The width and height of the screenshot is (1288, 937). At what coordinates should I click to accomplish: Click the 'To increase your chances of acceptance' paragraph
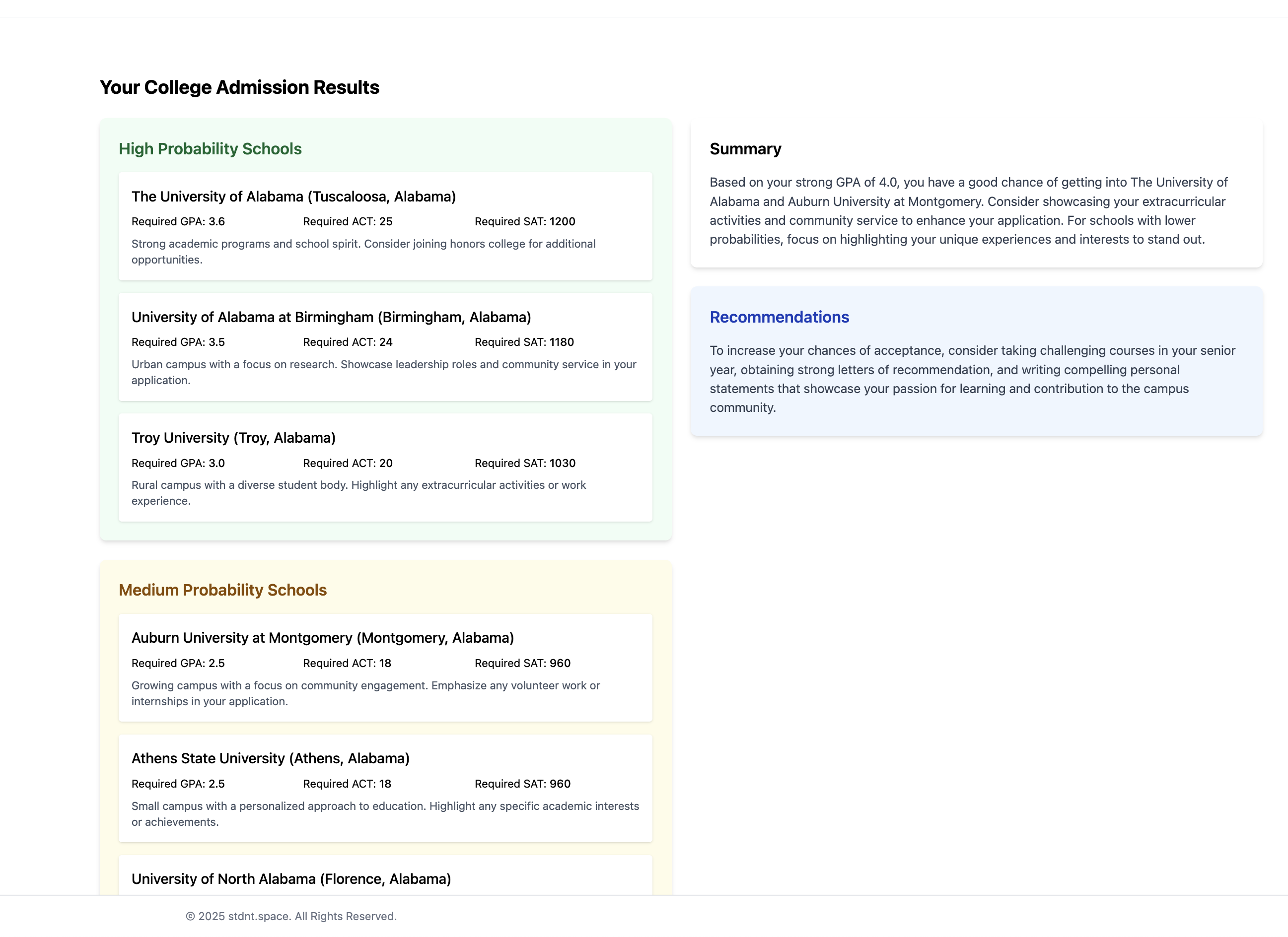point(972,379)
